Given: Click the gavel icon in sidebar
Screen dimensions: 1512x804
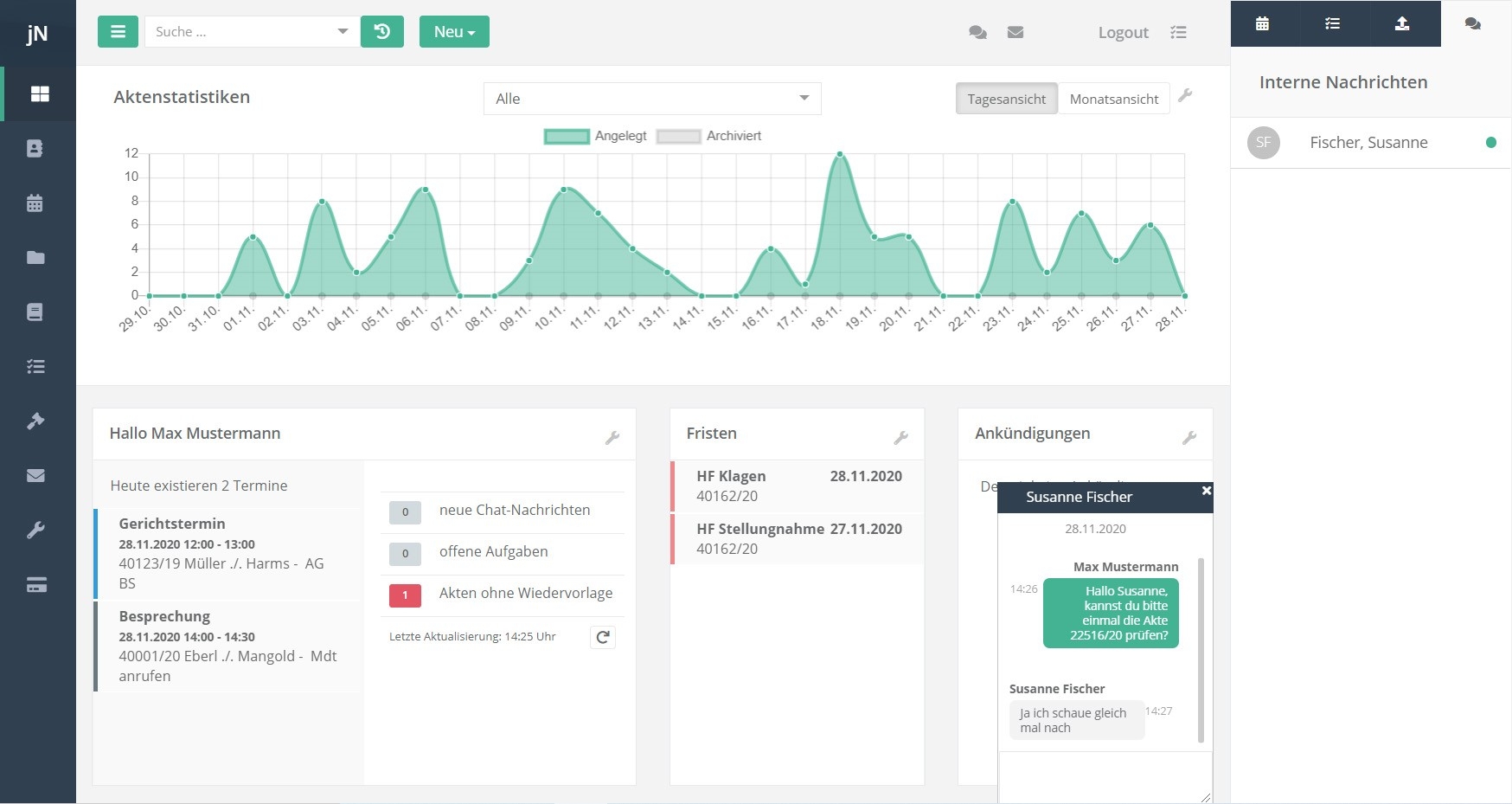Looking at the screenshot, I should point(35,421).
